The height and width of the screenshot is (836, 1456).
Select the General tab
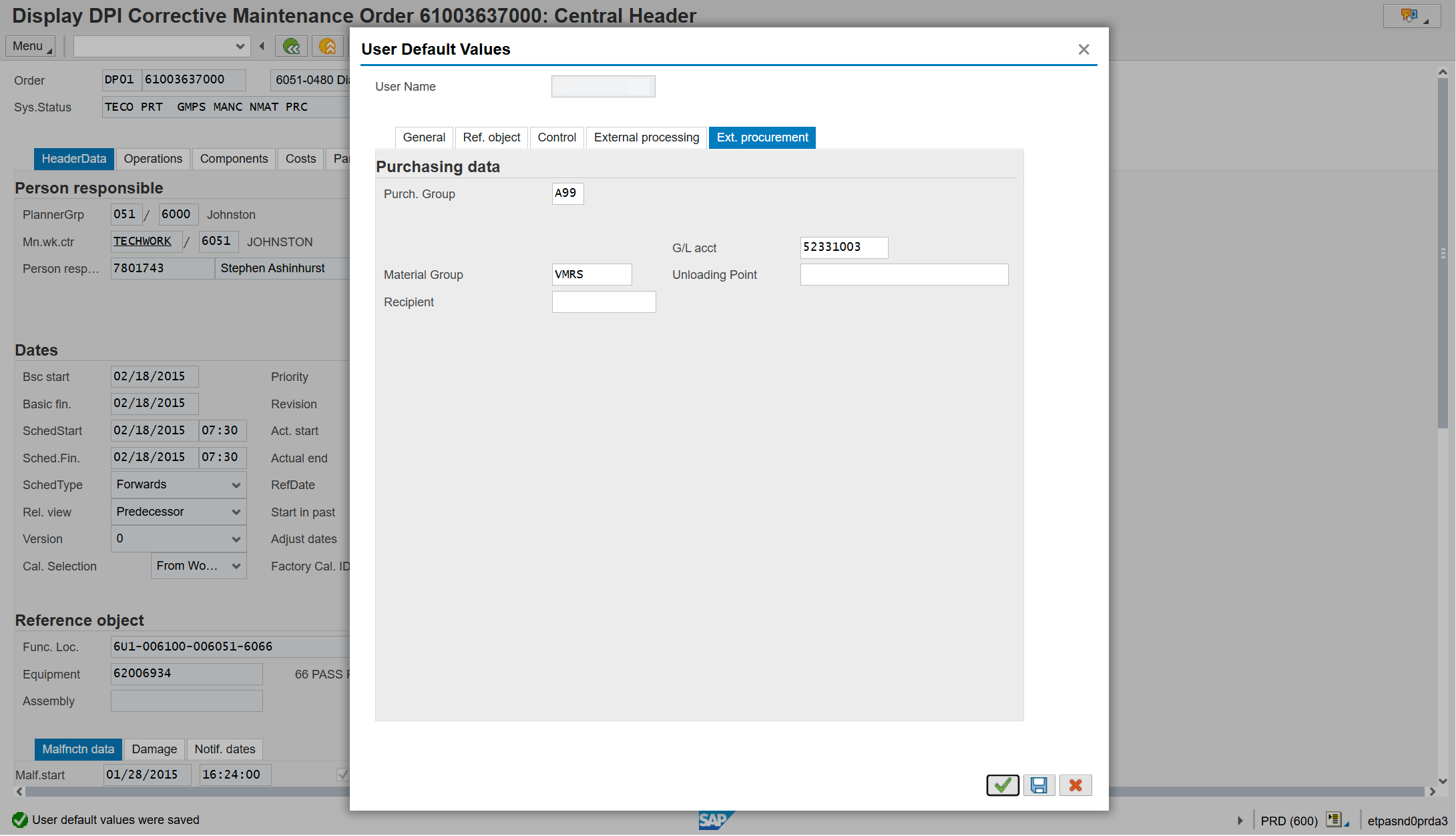[x=424, y=137]
